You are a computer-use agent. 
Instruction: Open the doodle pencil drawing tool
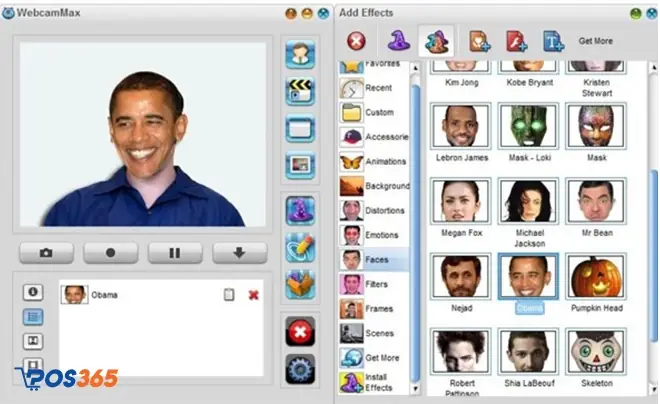coord(300,247)
